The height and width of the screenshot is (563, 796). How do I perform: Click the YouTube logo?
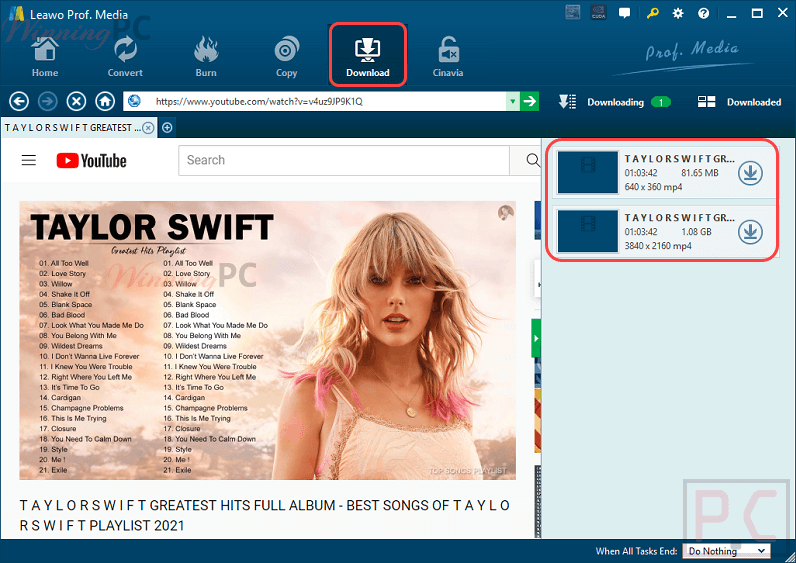tap(91, 160)
